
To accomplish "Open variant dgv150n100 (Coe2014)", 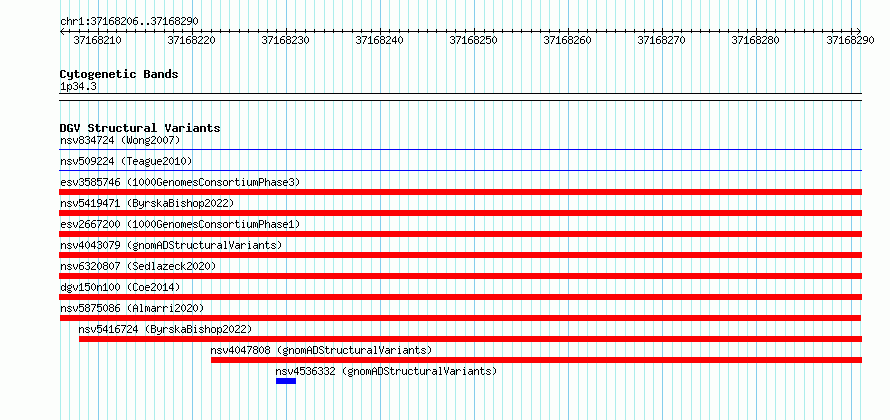I will click(120, 287).
